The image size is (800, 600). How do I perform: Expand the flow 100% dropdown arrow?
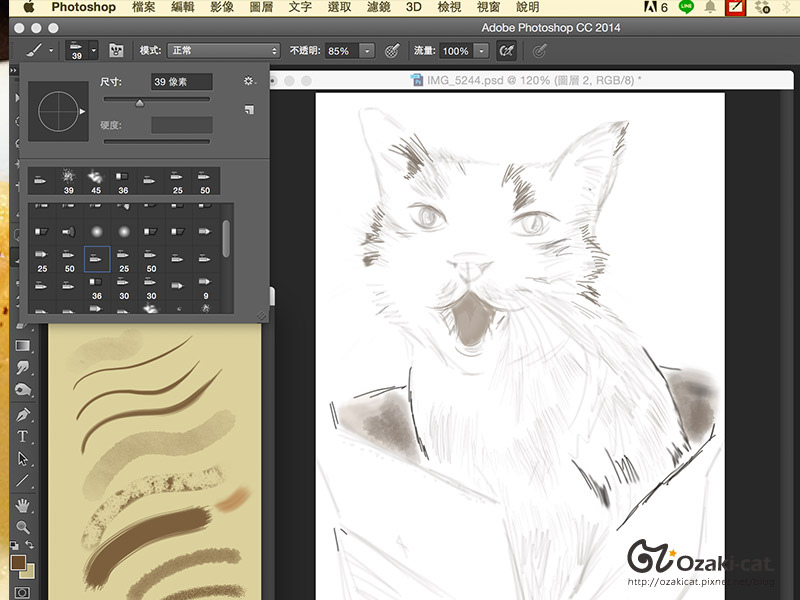pyautogui.click(x=482, y=50)
